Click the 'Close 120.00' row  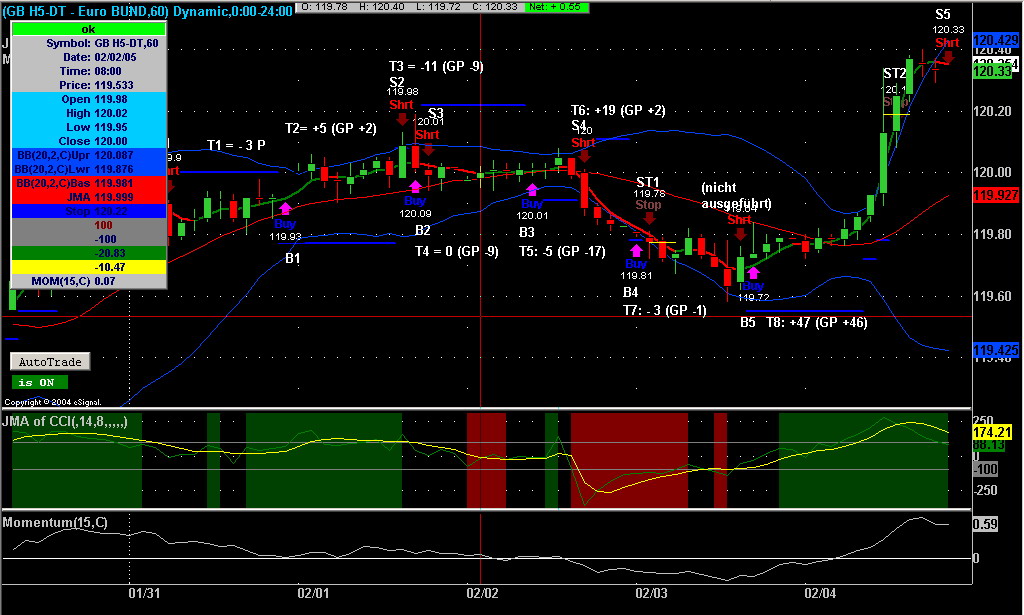coord(89,141)
